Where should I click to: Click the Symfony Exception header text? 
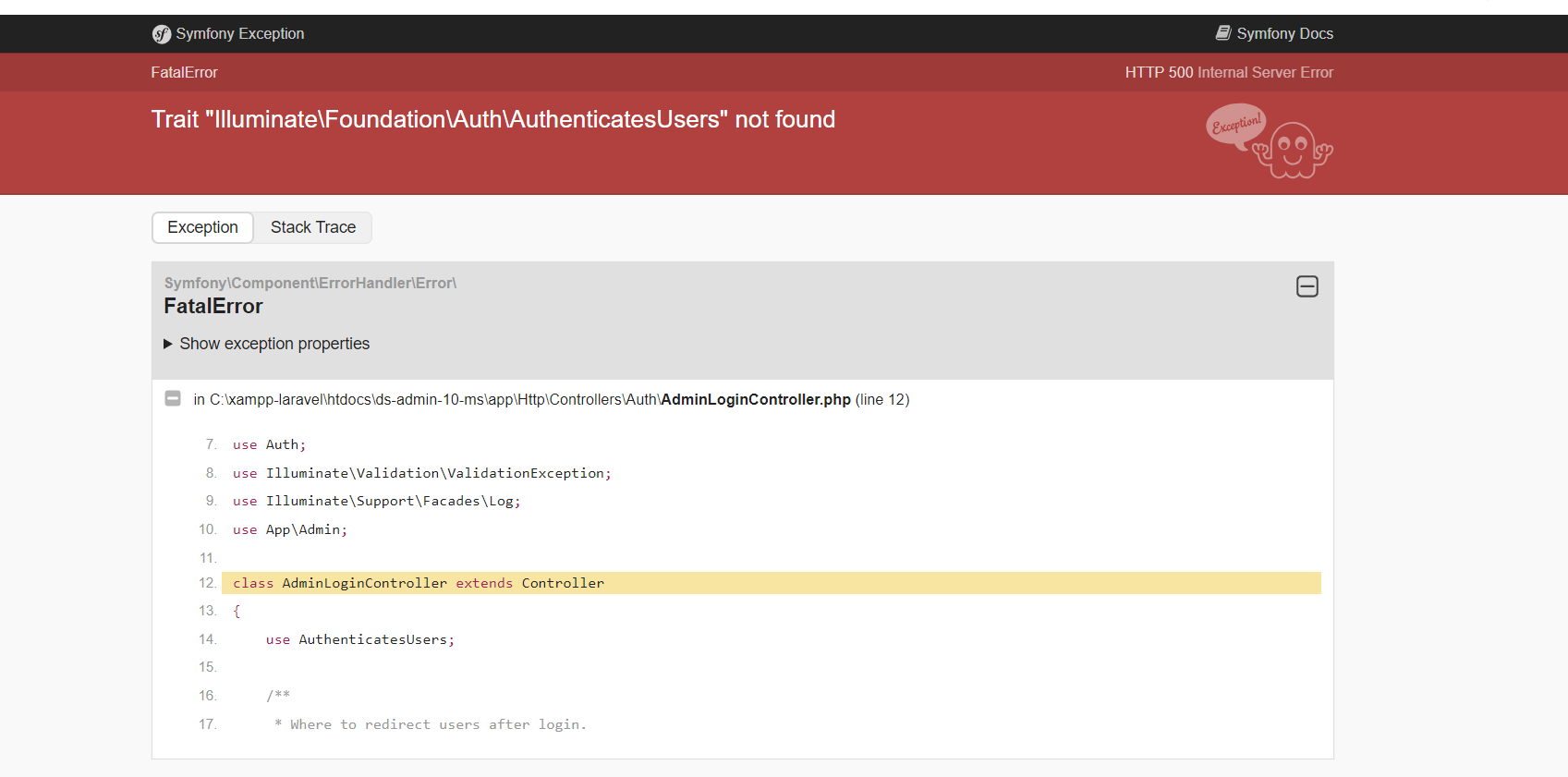tap(239, 34)
